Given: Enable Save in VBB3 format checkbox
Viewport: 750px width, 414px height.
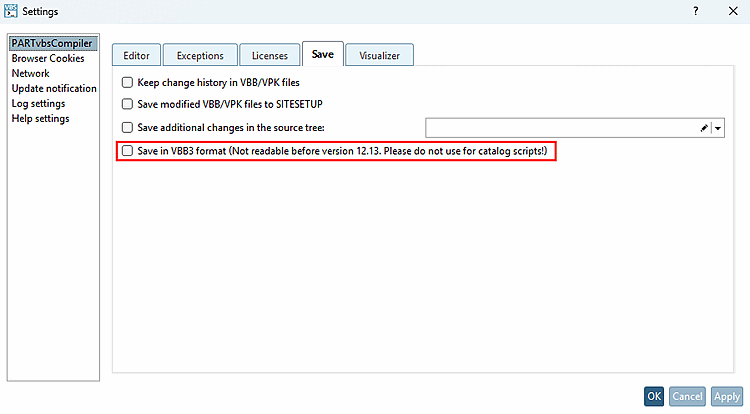Looking at the screenshot, I should pos(127,151).
